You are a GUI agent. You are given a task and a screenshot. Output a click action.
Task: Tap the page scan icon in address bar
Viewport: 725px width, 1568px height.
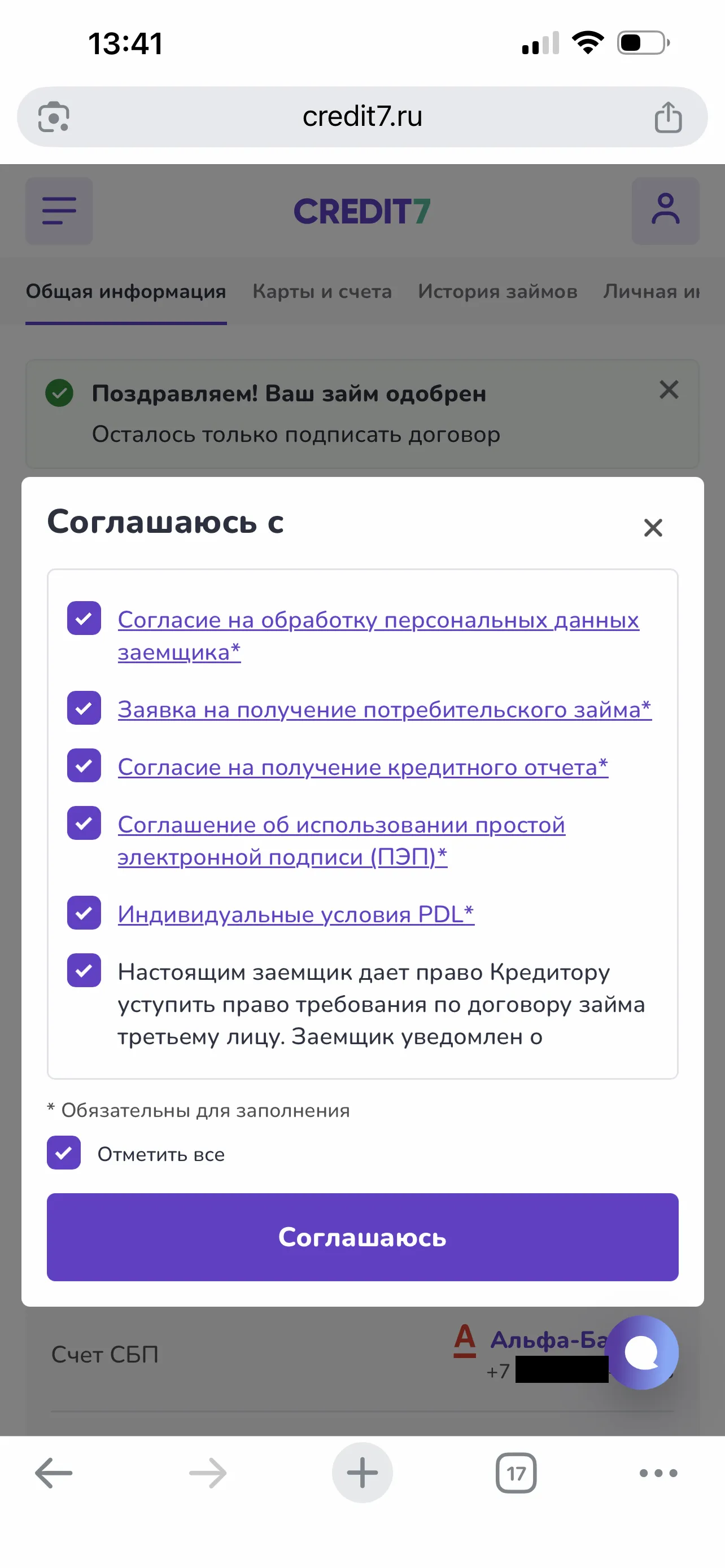(x=54, y=117)
